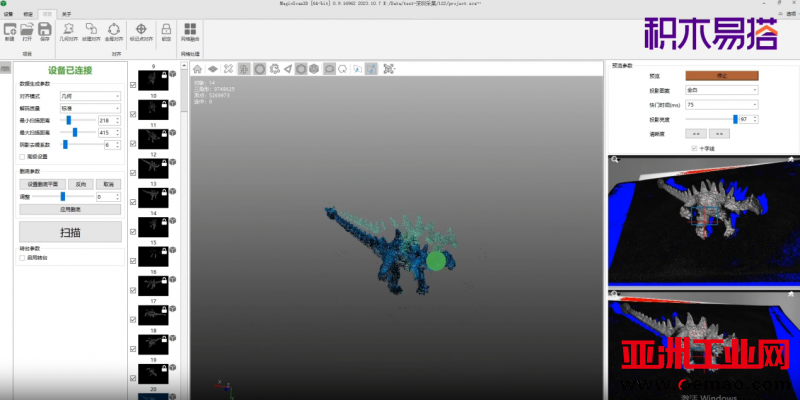Run 全局对齐 global alignment tool
Image resolution: width=800 pixels, height=400 pixels.
[114, 32]
